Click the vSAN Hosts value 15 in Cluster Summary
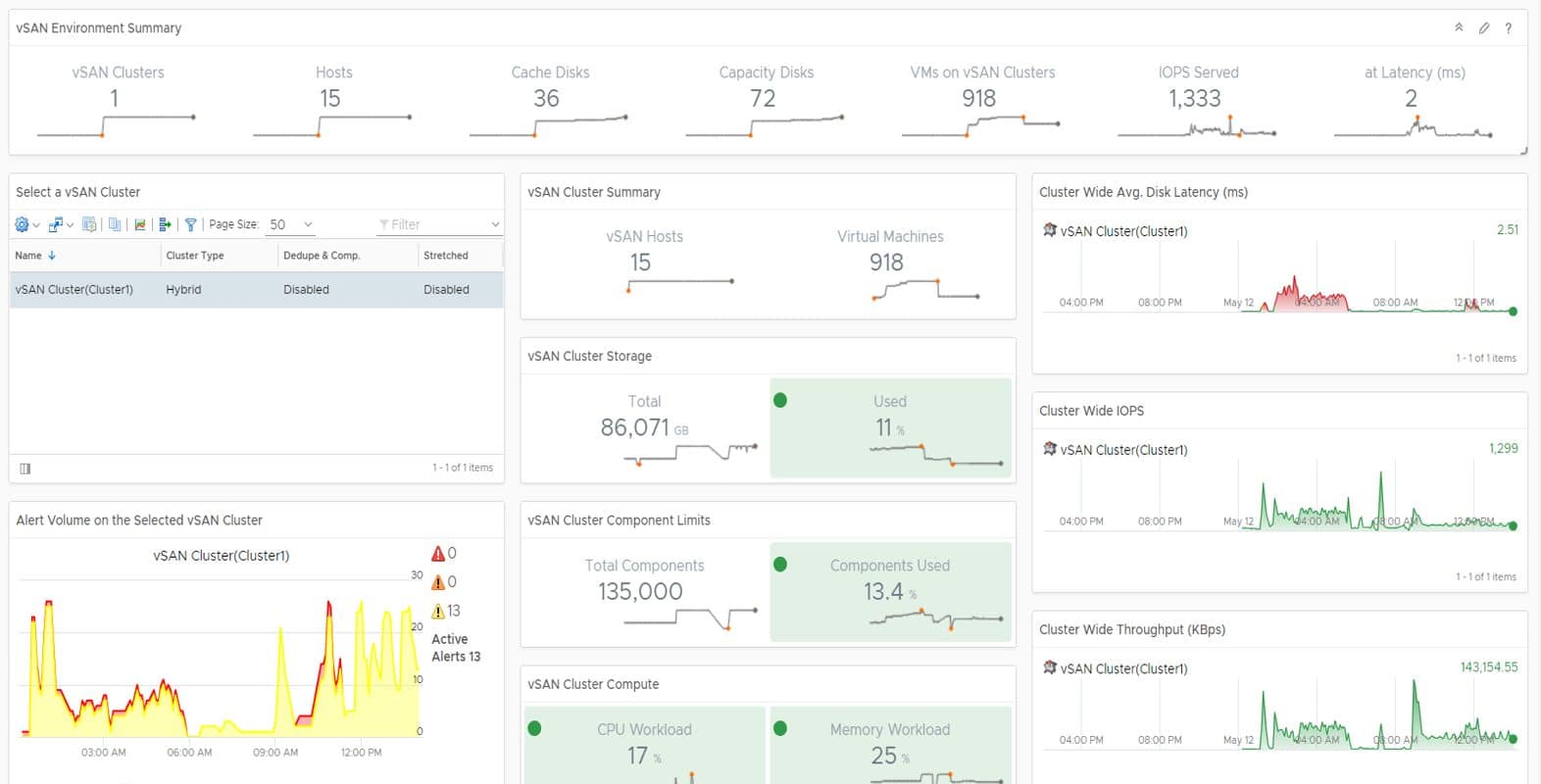The width and height of the screenshot is (1541, 784). point(640,263)
